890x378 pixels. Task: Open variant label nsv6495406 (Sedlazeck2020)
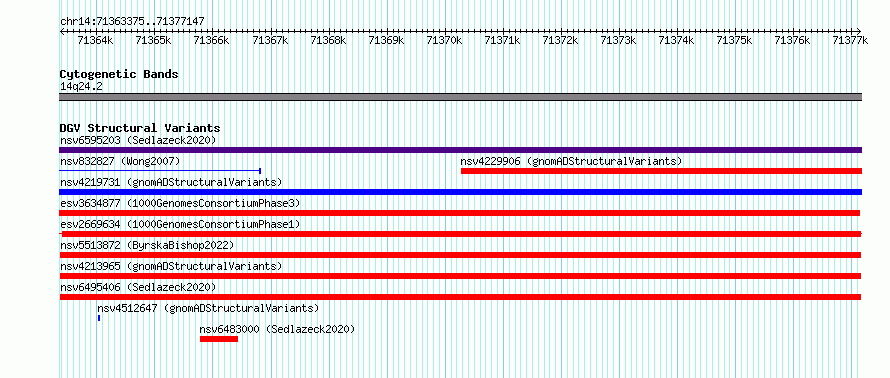(x=138, y=287)
